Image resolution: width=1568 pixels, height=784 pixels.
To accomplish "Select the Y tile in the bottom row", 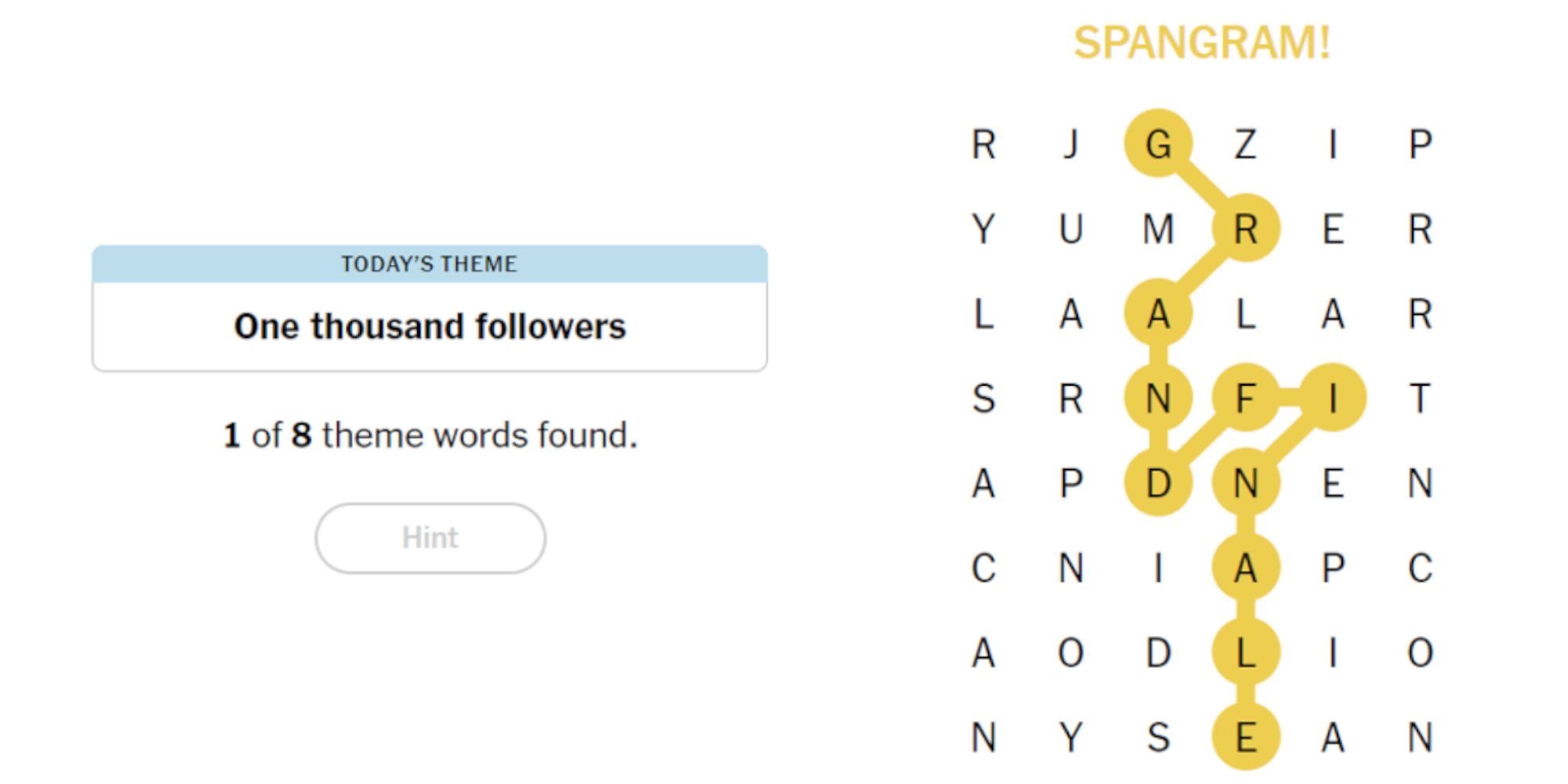I will [1074, 737].
